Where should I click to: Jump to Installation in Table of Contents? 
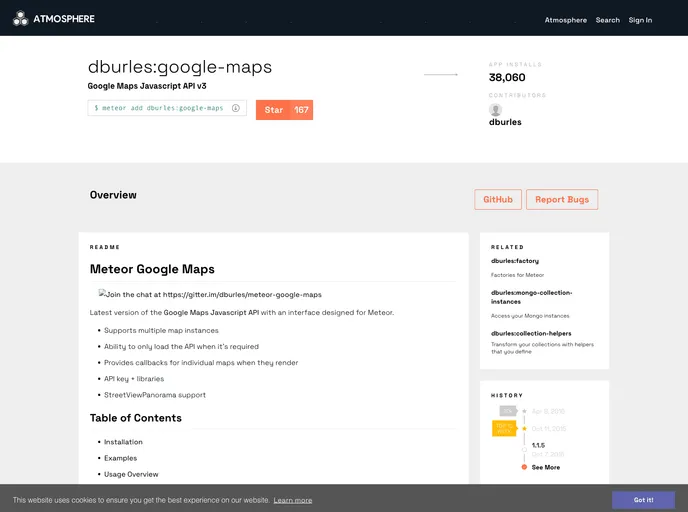click(x=123, y=442)
